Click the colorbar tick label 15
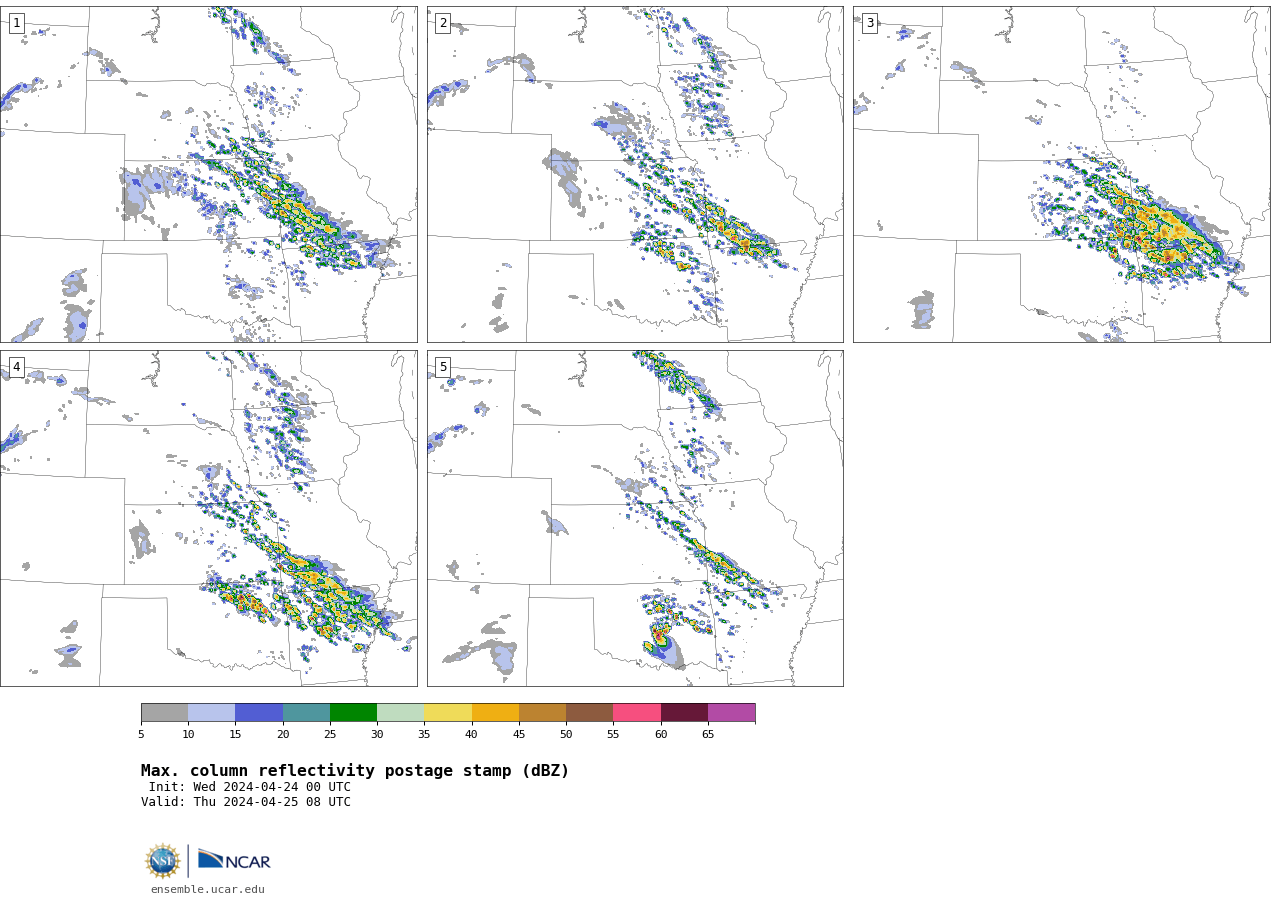This screenshot has height=901, width=1280. (x=235, y=735)
